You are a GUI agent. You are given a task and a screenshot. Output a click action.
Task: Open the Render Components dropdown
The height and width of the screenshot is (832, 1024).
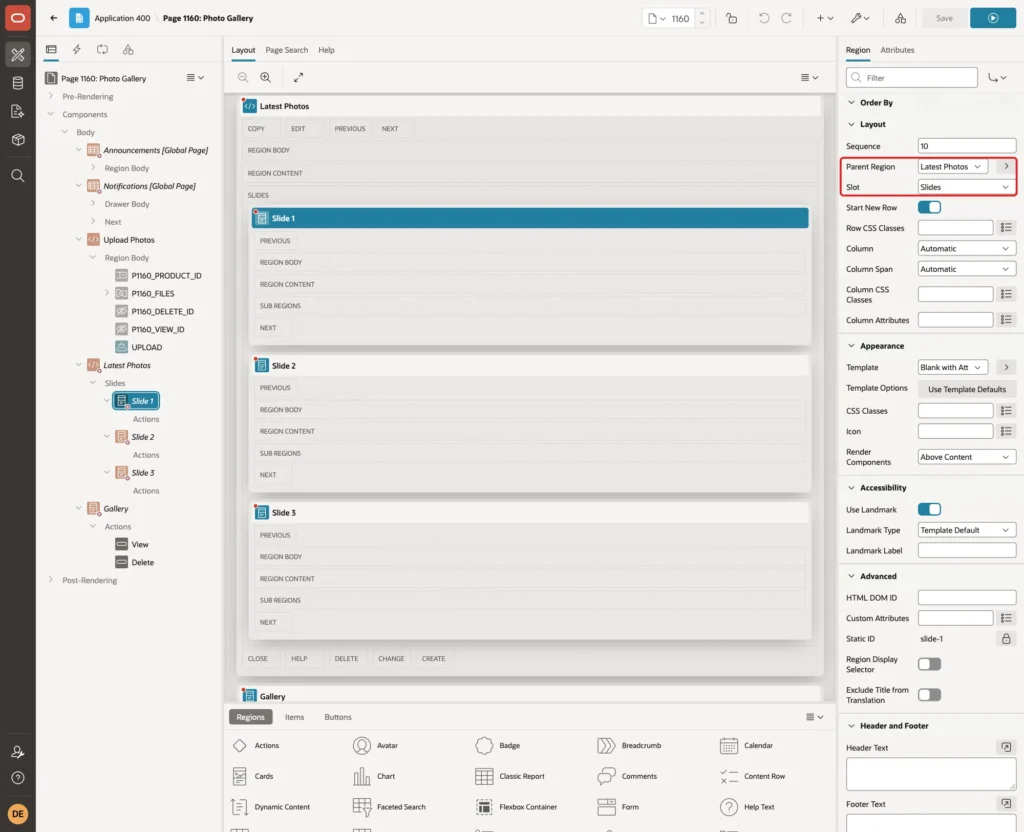(x=967, y=457)
